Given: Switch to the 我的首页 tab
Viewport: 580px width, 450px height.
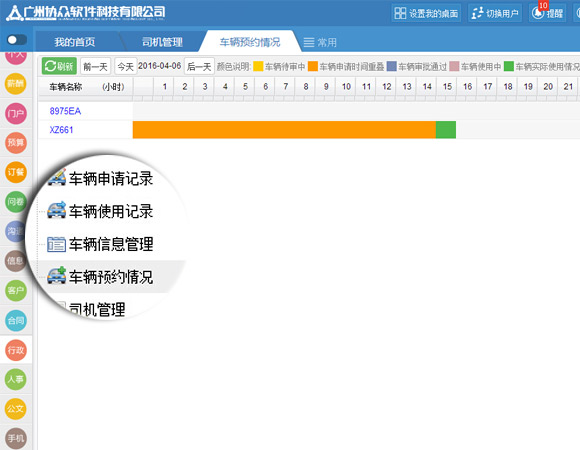Looking at the screenshot, I should [x=75, y=42].
